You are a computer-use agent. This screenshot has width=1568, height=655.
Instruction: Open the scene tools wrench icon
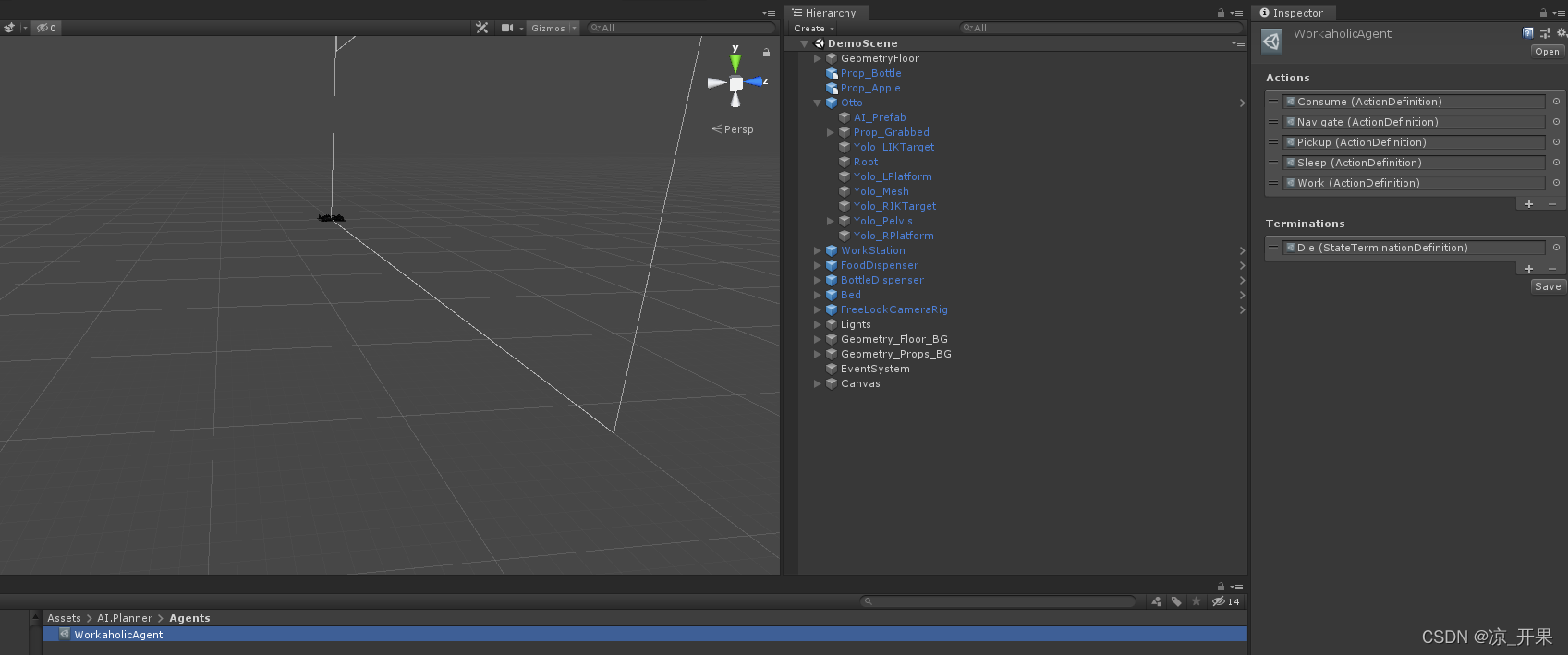[x=481, y=28]
